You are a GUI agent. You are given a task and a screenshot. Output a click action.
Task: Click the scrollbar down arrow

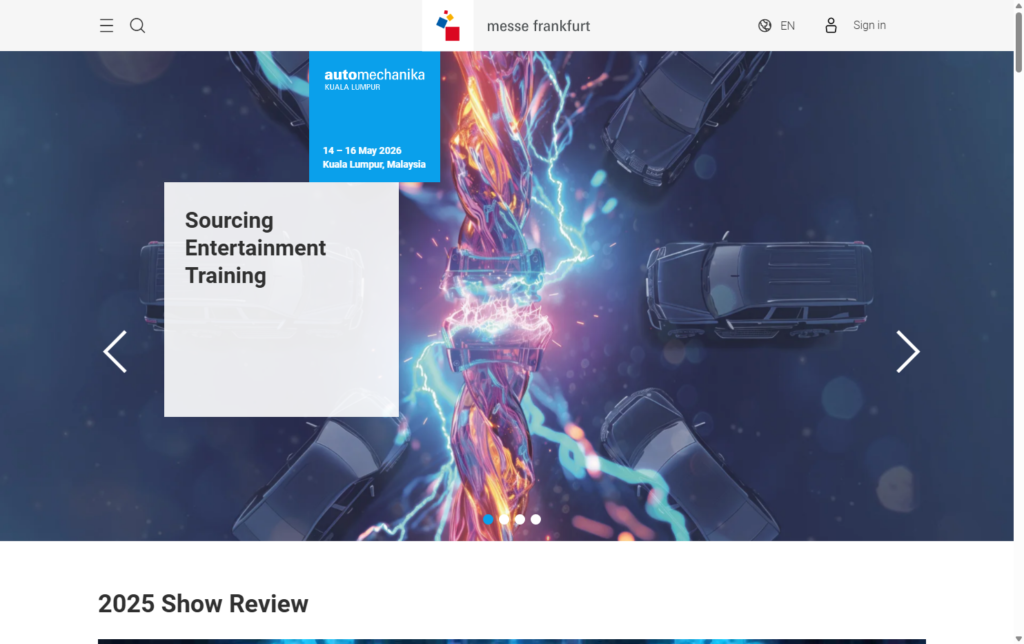[x=1018, y=637]
